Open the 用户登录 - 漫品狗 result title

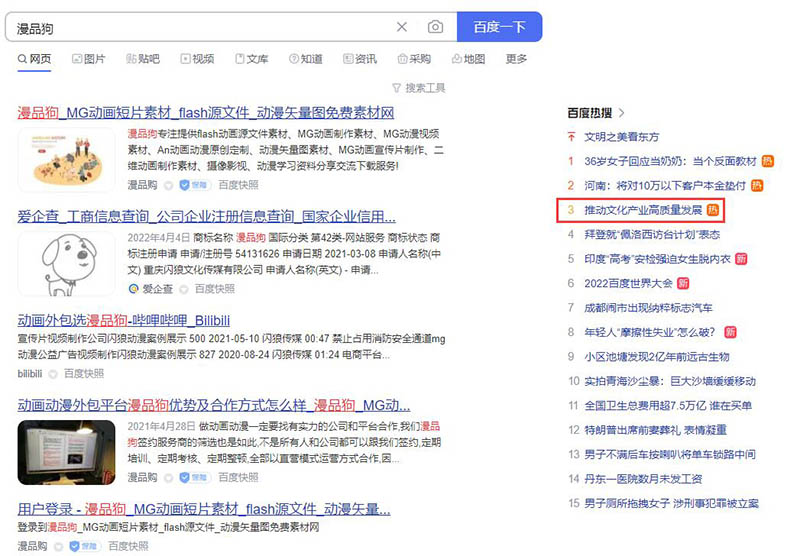(x=204, y=509)
